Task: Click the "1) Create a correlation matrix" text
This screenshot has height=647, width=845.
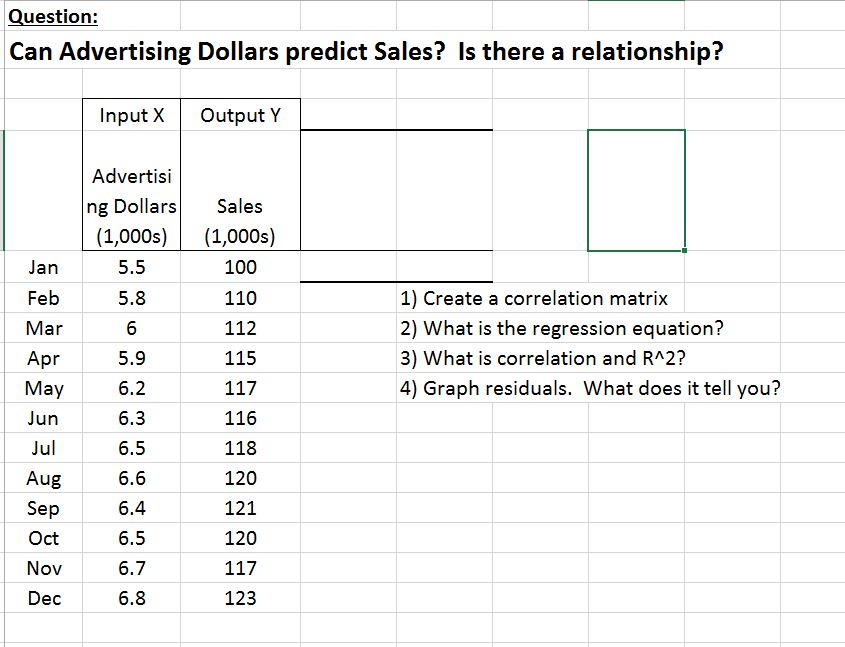Action: [x=534, y=298]
